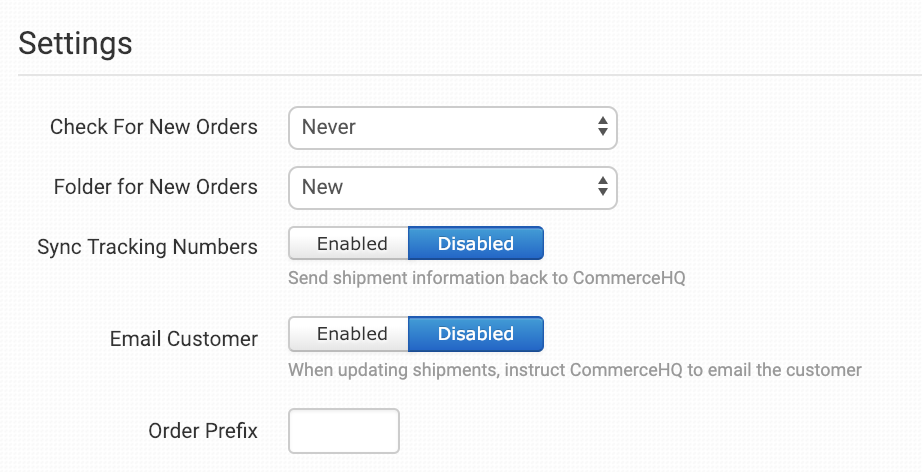Select Disabled for Sync Tracking Numbers
Image resolution: width=922 pixels, height=472 pixels.
click(x=476, y=244)
